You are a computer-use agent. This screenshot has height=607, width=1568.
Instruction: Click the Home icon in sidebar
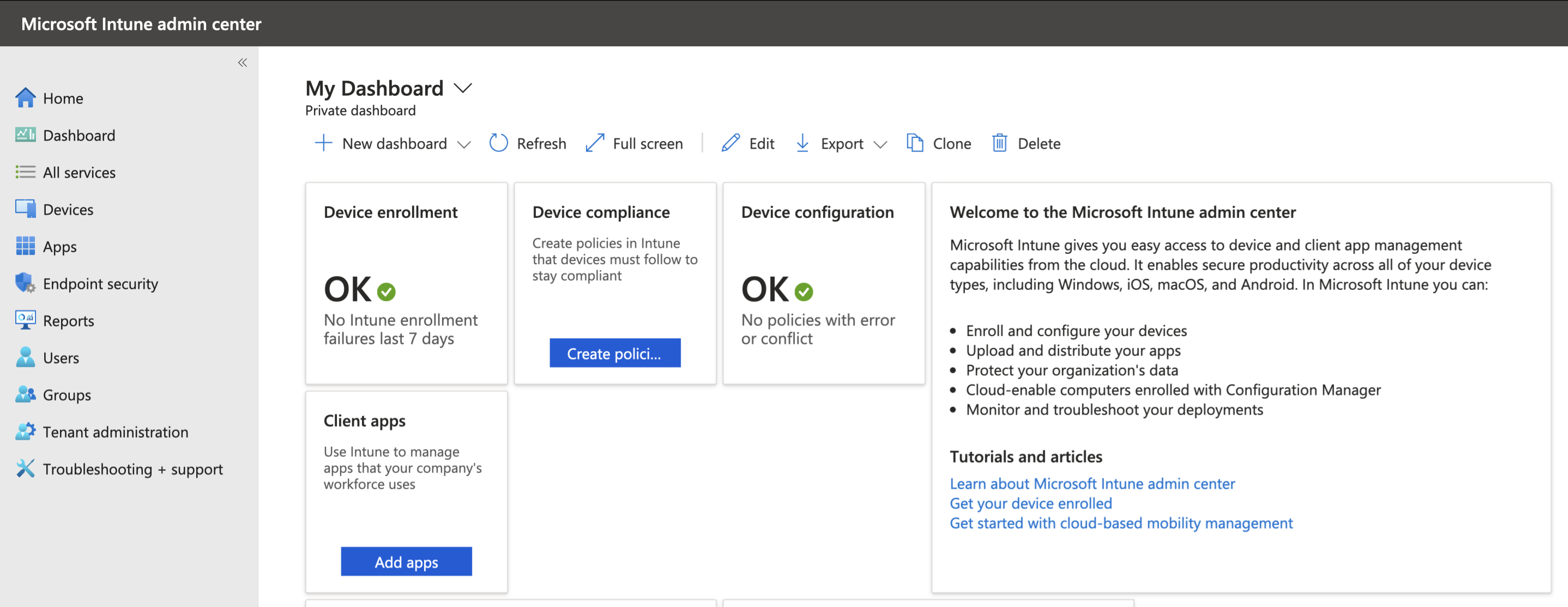click(26, 98)
